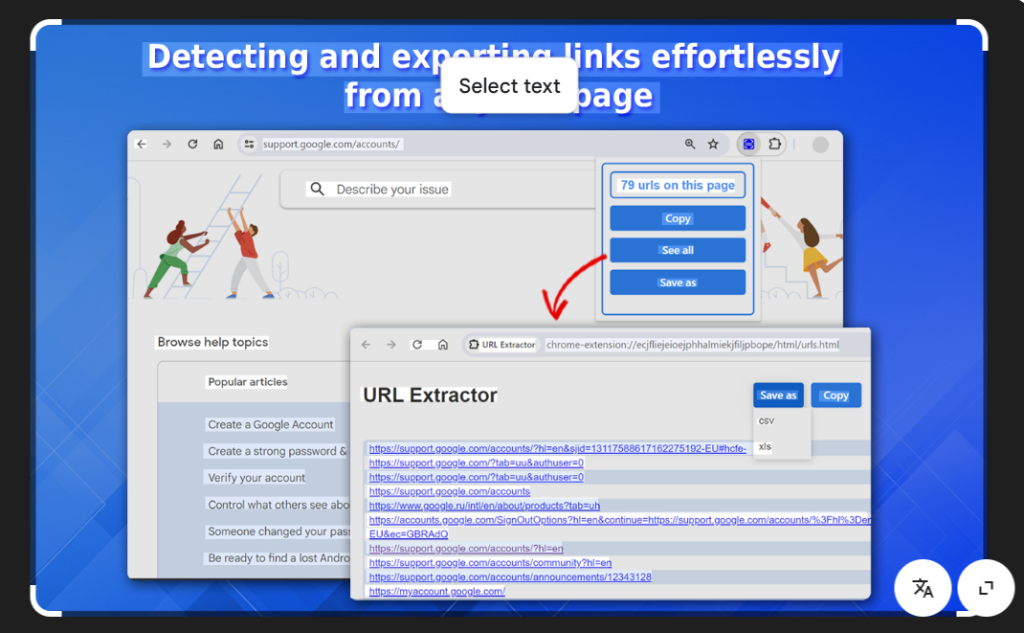Open the URL Extractor extension icon
The image size is (1024, 633).
pos(748,144)
